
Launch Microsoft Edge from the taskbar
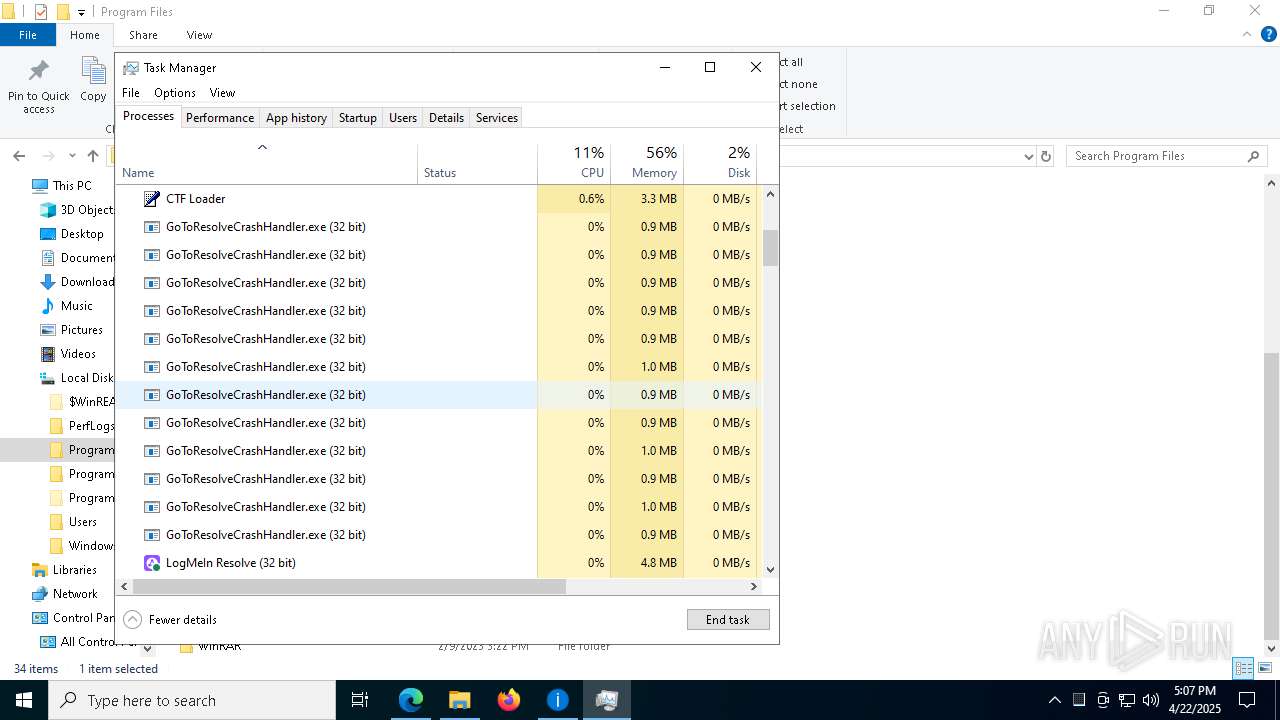pos(411,700)
